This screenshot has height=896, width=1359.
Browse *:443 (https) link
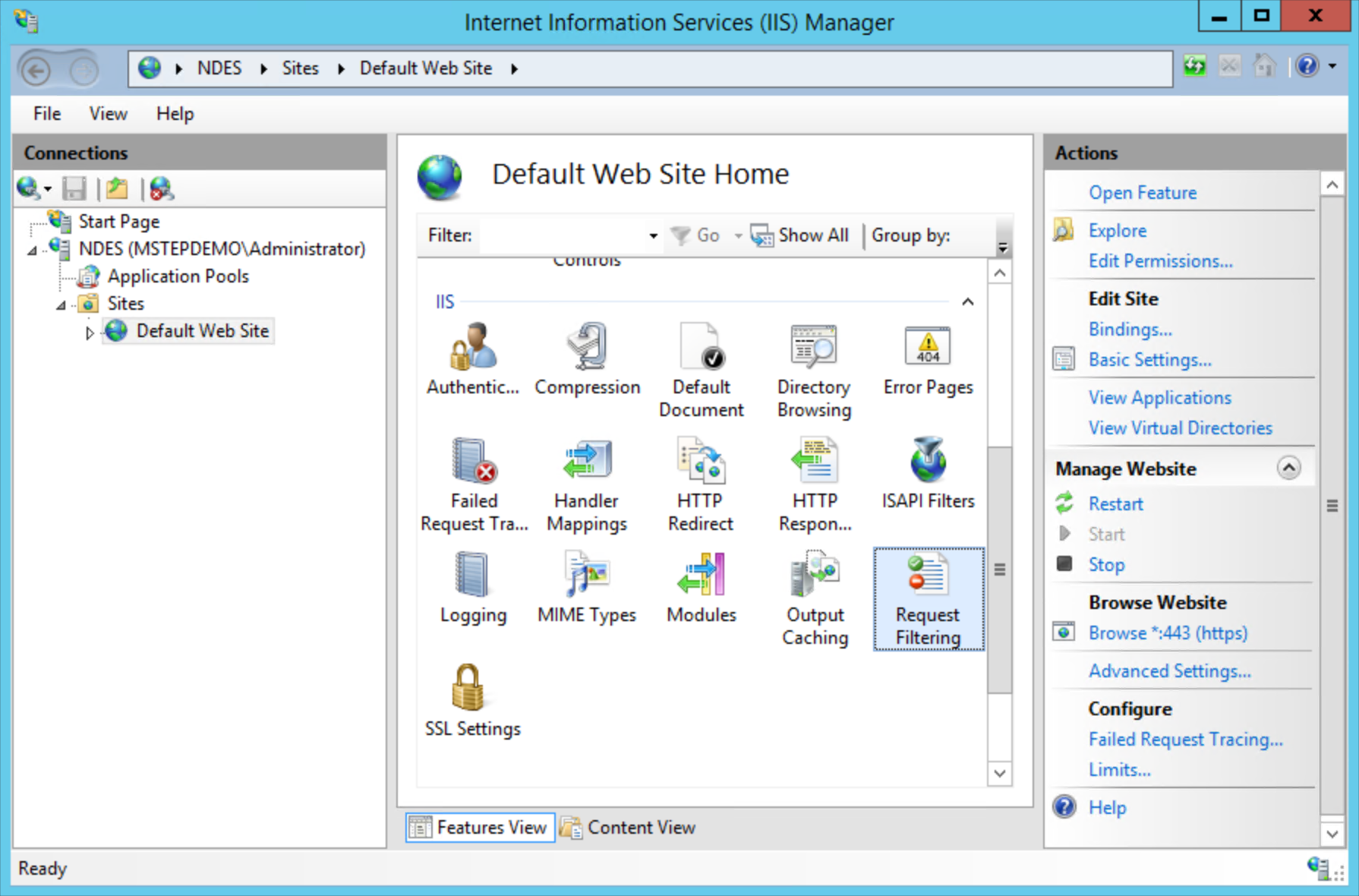pyautogui.click(x=1168, y=633)
